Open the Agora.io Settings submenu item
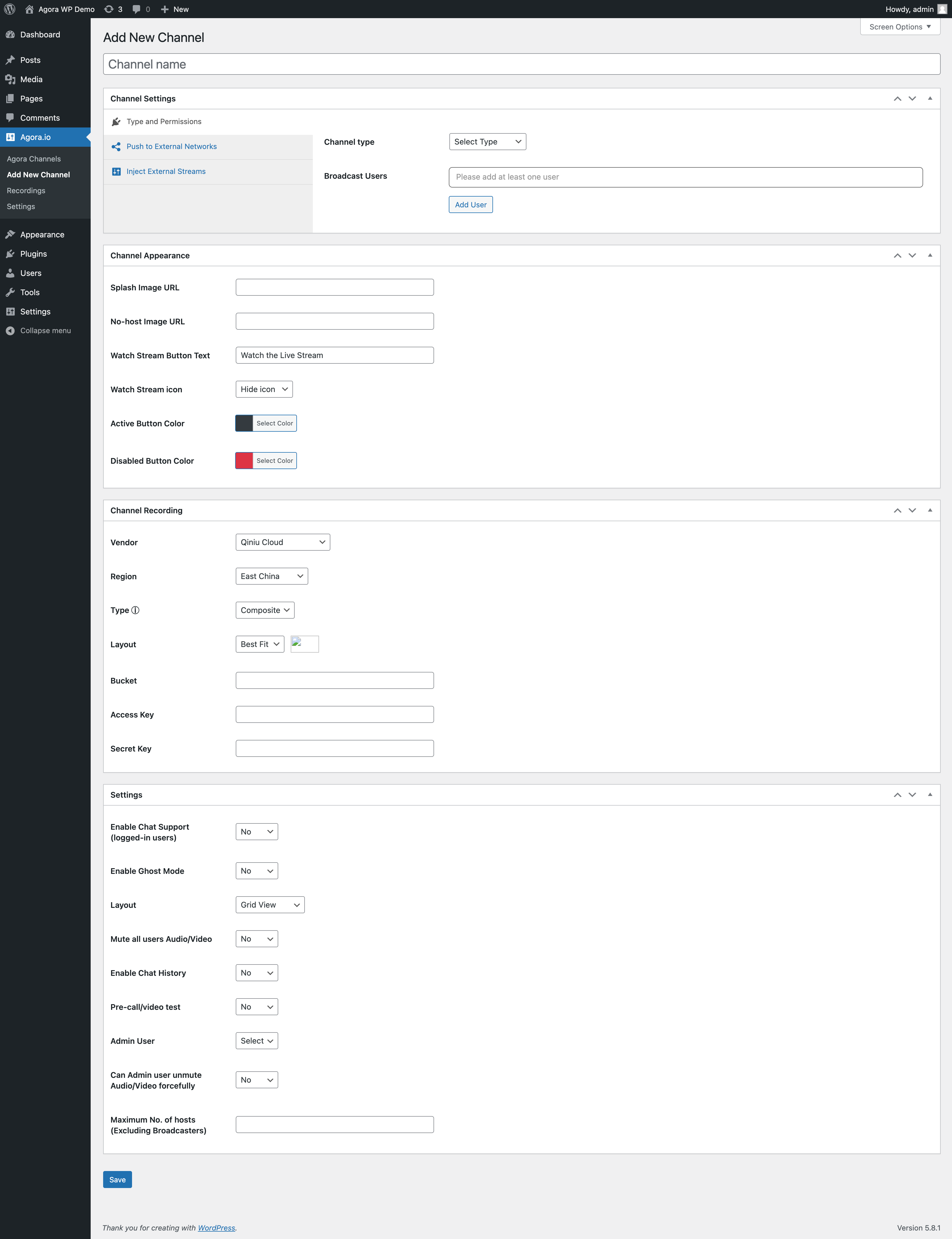 [21, 206]
